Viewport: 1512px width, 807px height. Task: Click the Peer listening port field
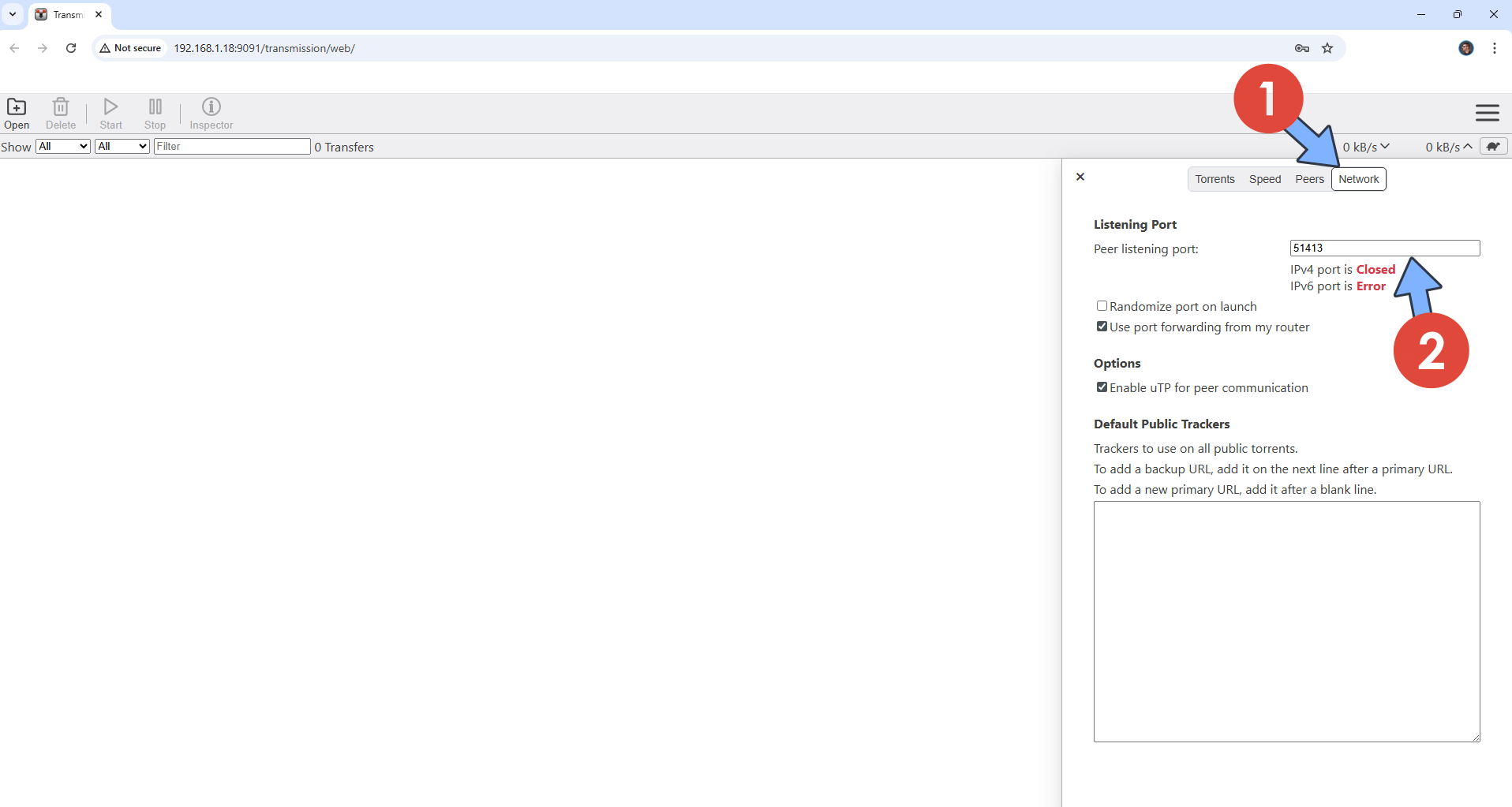(x=1384, y=248)
